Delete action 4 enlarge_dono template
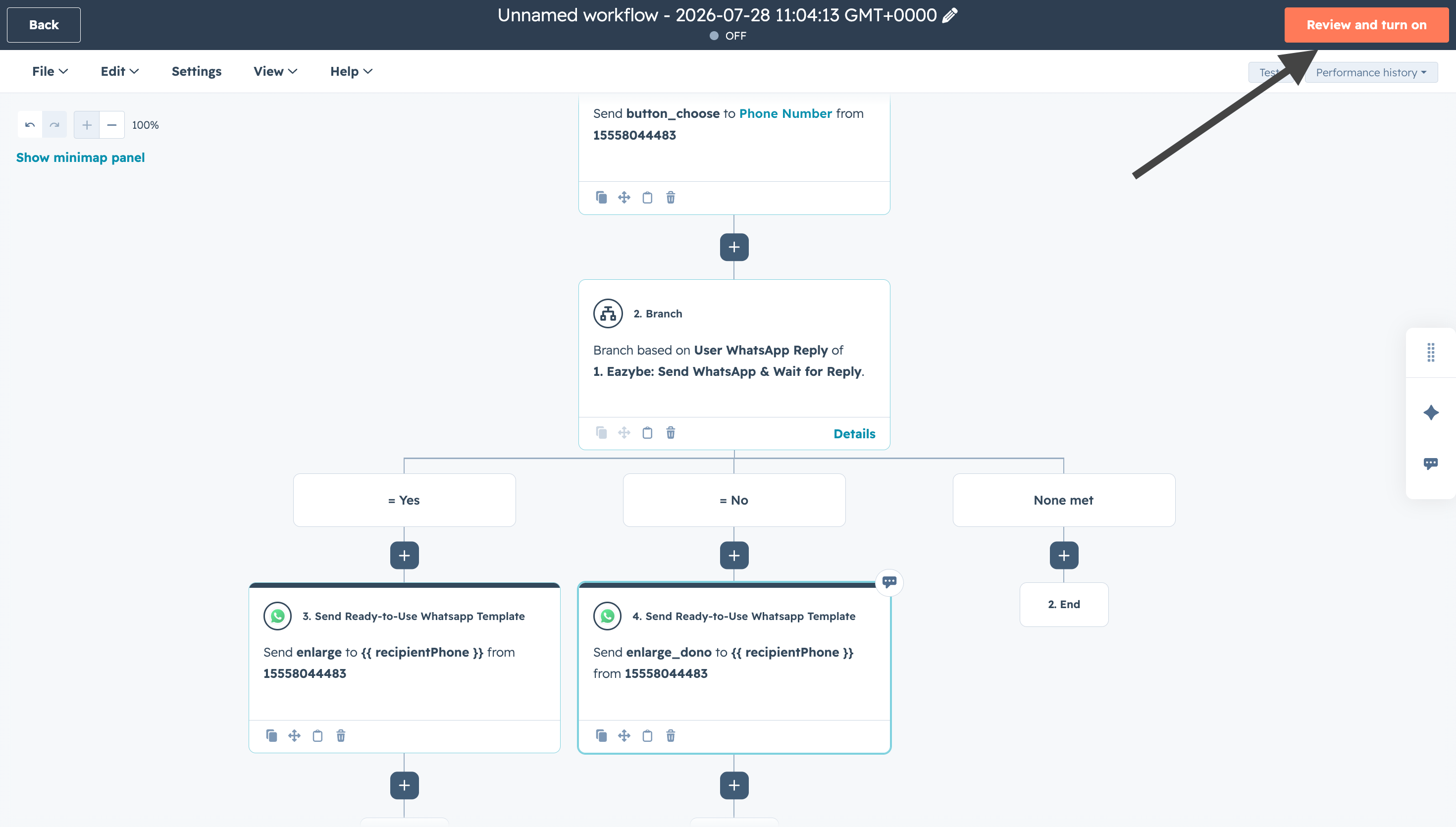Image resolution: width=1456 pixels, height=827 pixels. click(x=671, y=736)
